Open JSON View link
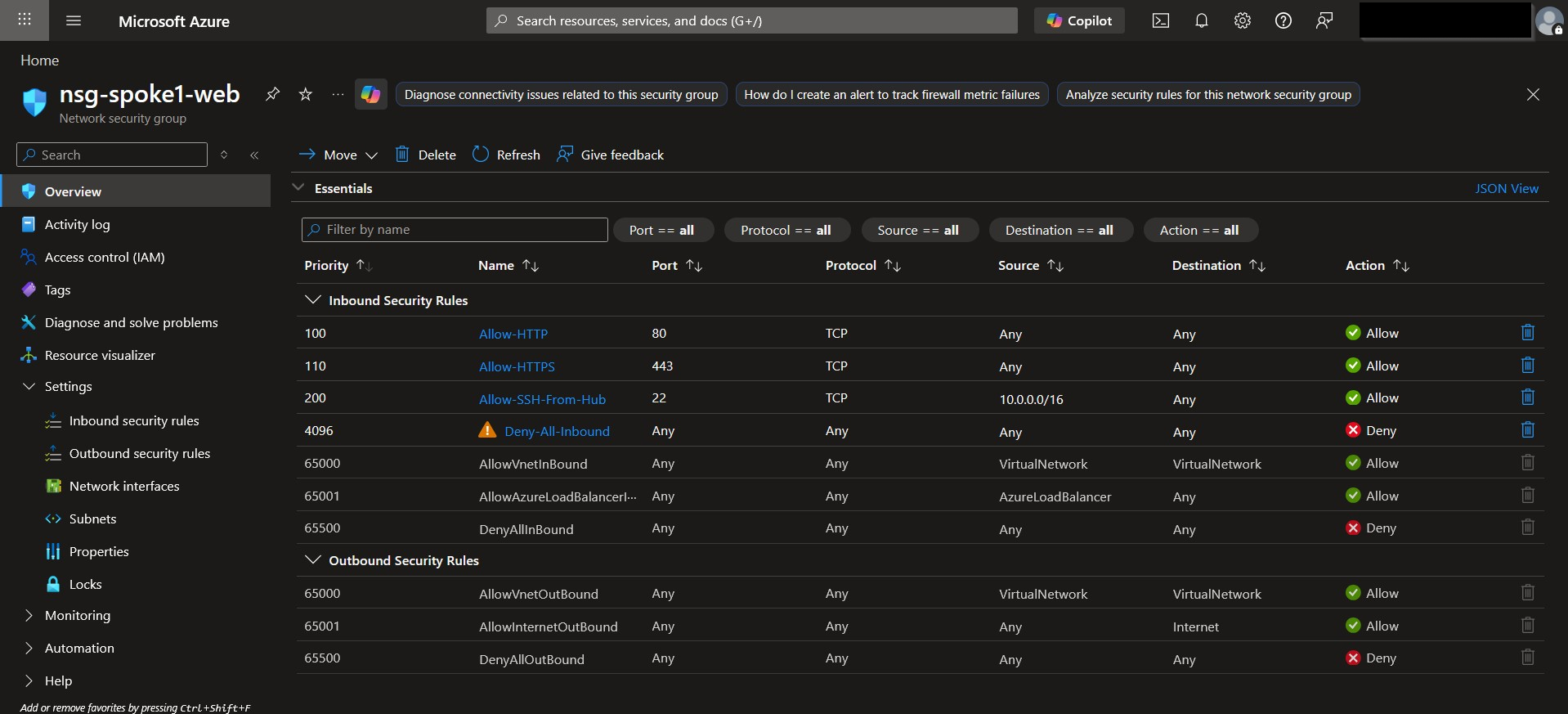 pyautogui.click(x=1507, y=188)
